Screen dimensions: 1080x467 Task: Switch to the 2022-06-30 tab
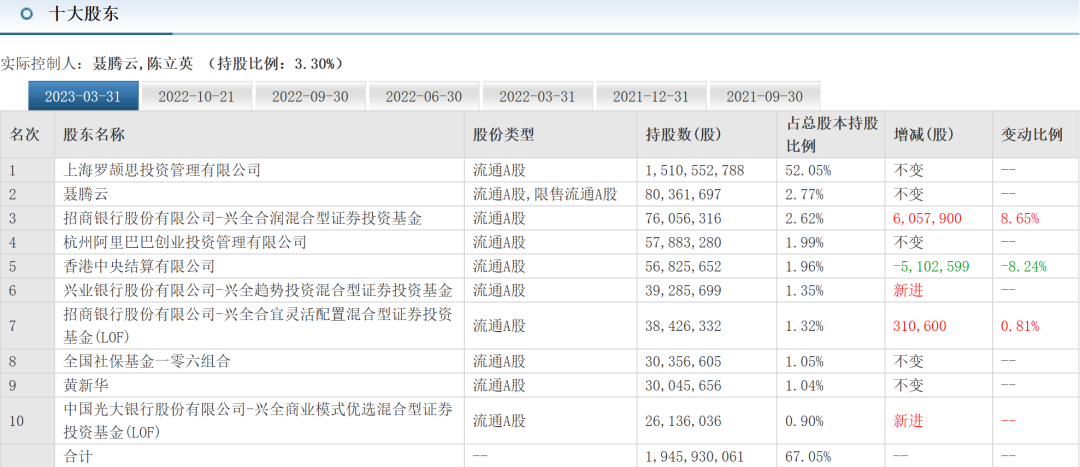[x=424, y=96]
